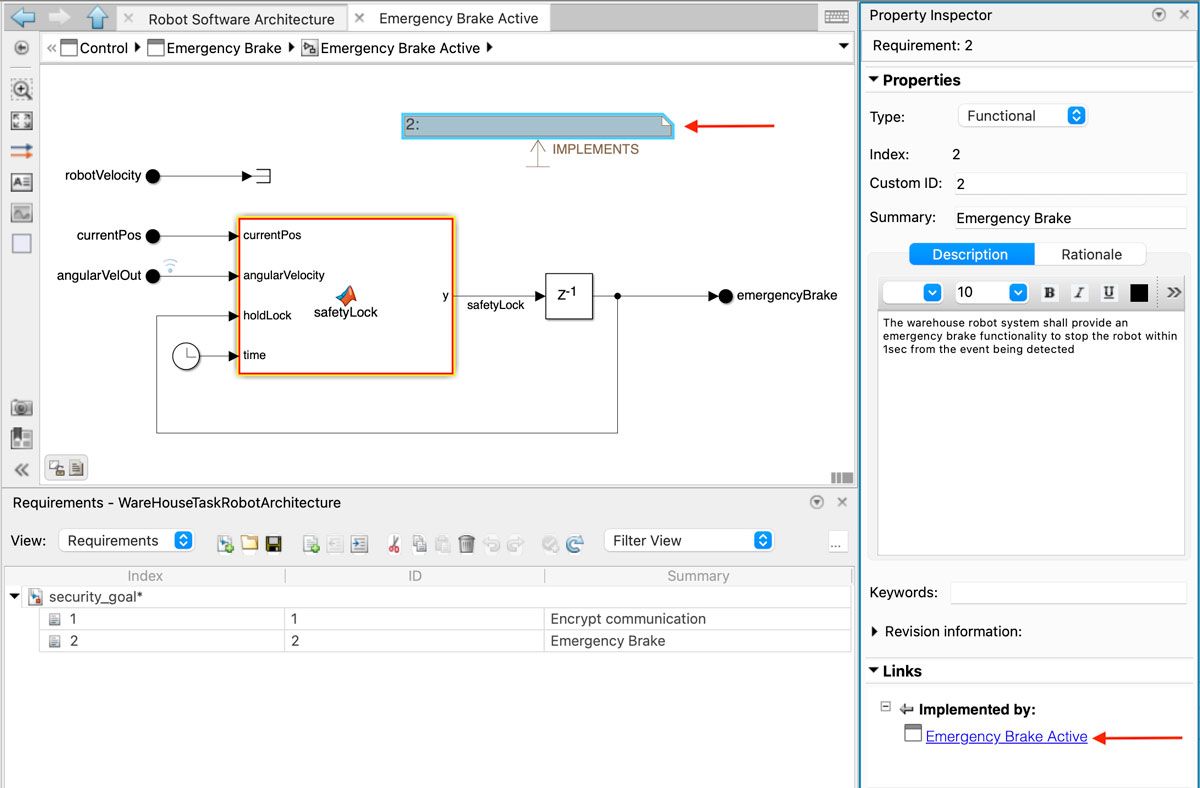This screenshot has width=1200, height=788.
Task: Click the trash delete icon in Requirements toolbar
Action: coord(466,544)
